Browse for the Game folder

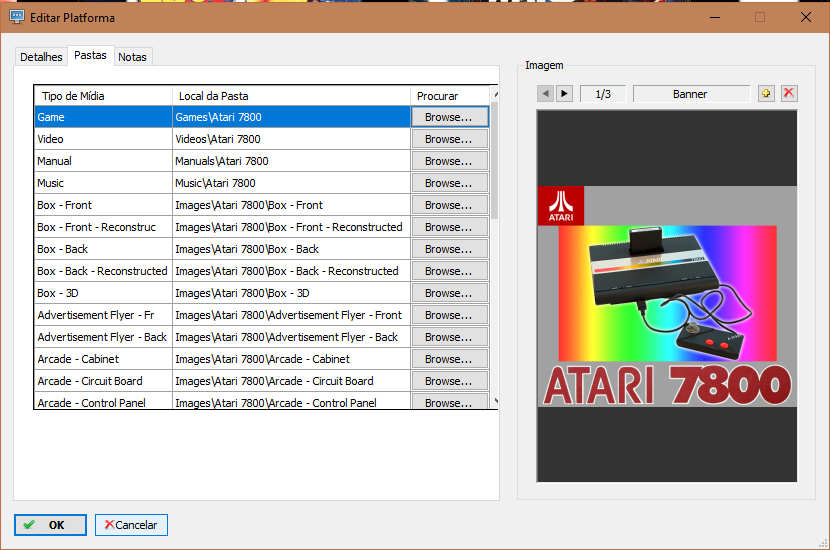pyautogui.click(x=449, y=117)
